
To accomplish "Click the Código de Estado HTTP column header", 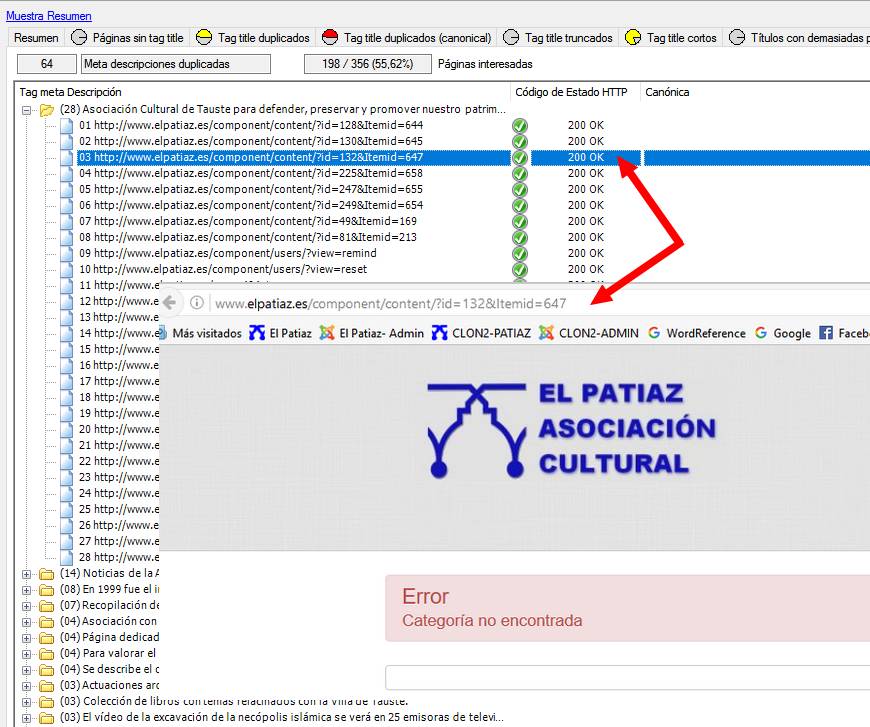I will click(x=571, y=92).
